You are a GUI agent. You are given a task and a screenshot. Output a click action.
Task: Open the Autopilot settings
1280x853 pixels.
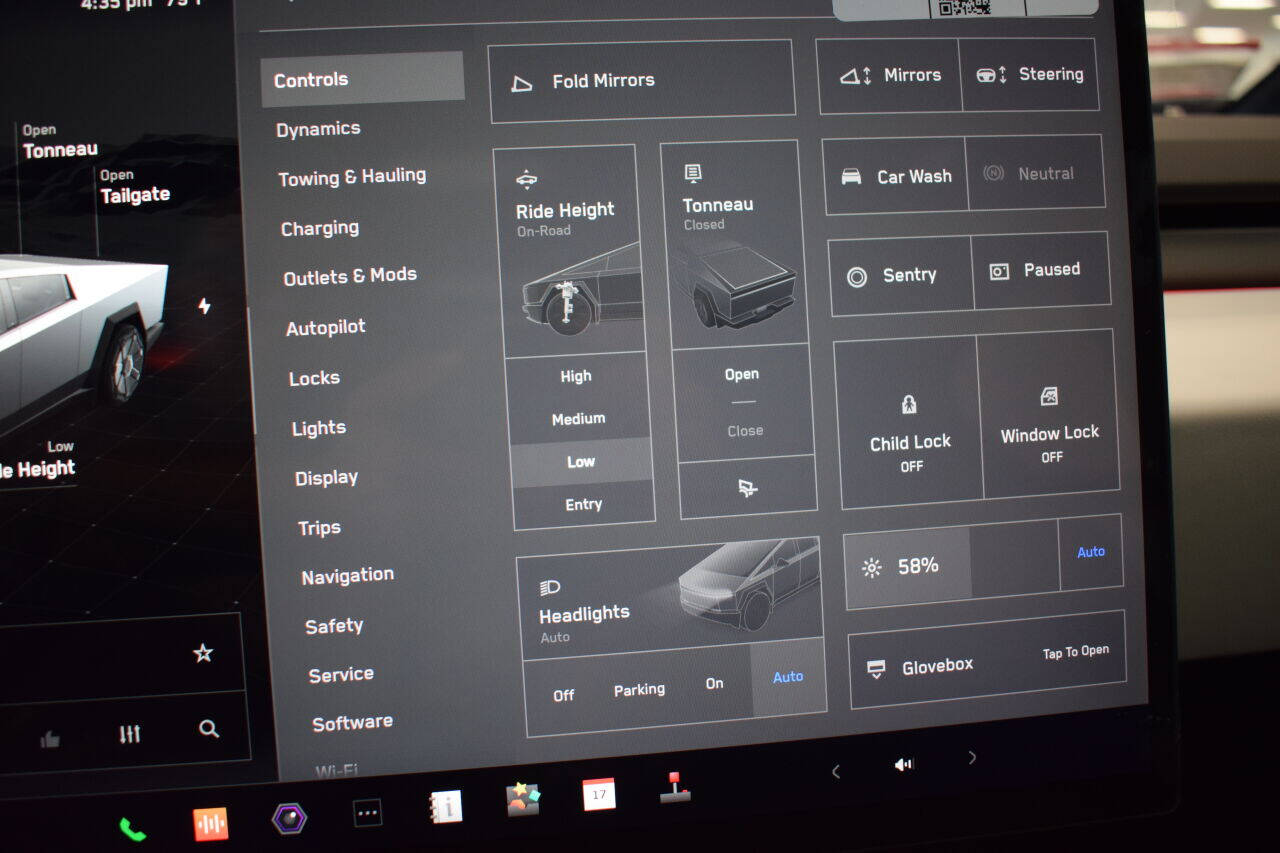point(326,327)
